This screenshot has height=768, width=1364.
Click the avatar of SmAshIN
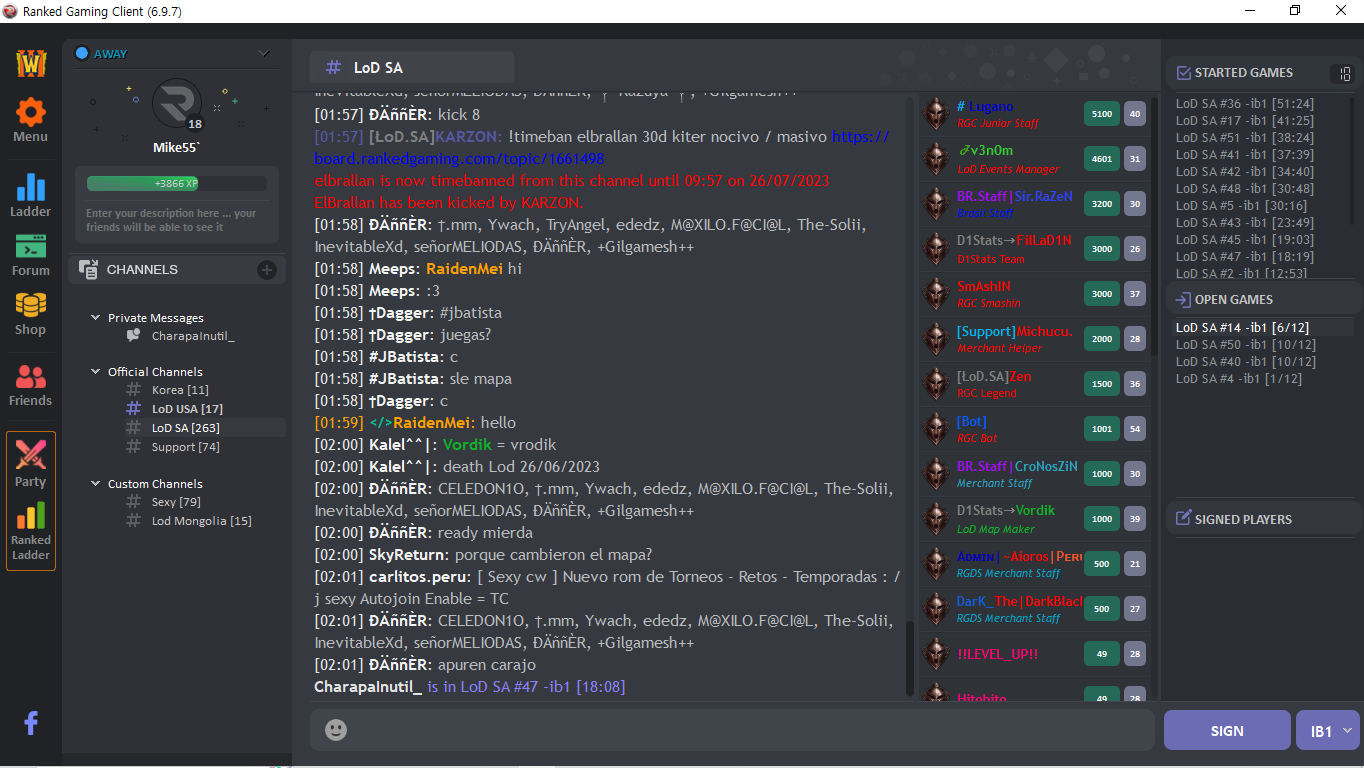[x=936, y=294]
